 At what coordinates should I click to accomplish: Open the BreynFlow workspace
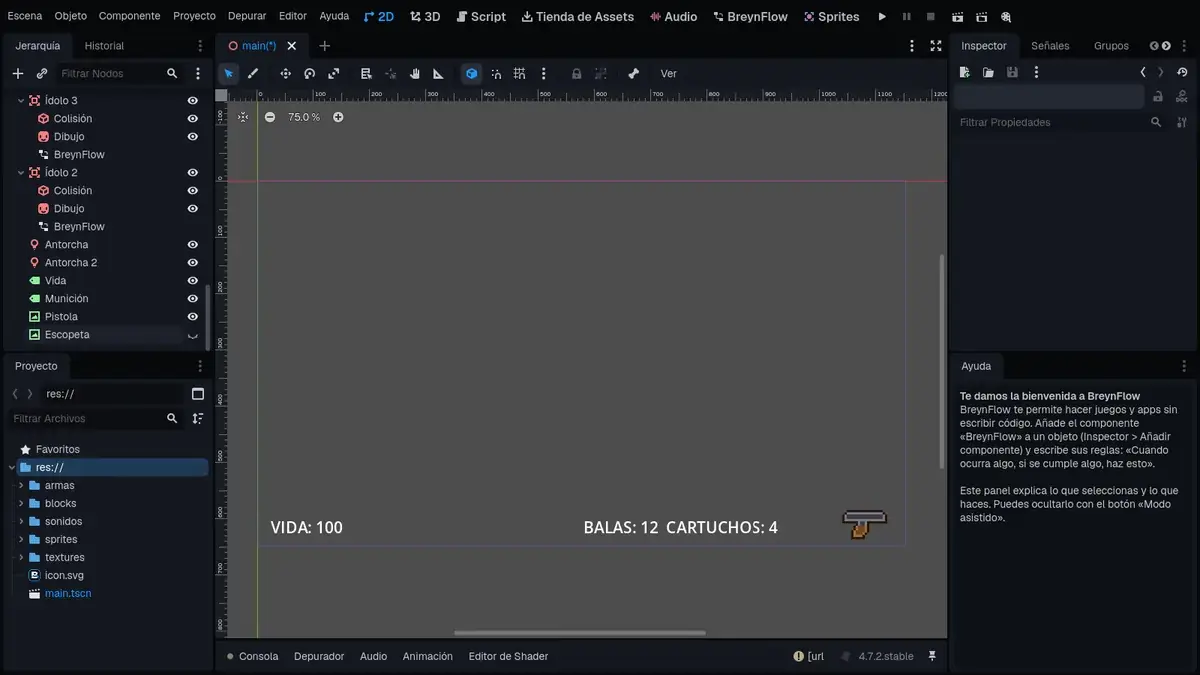tap(750, 17)
